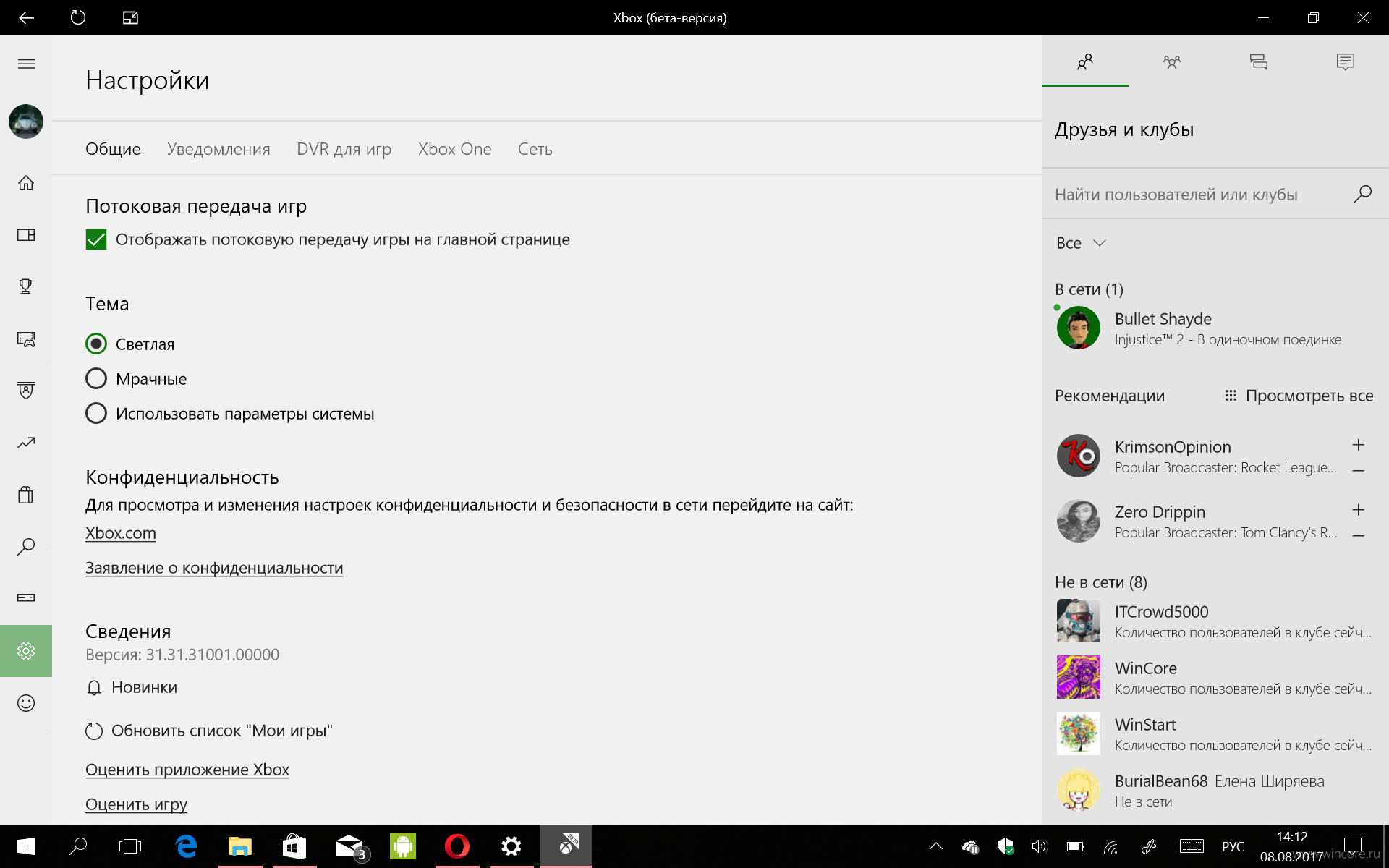Viewport: 1389px width, 868px height.
Task: Open Search magnifier in sidebar
Action: click(26, 547)
